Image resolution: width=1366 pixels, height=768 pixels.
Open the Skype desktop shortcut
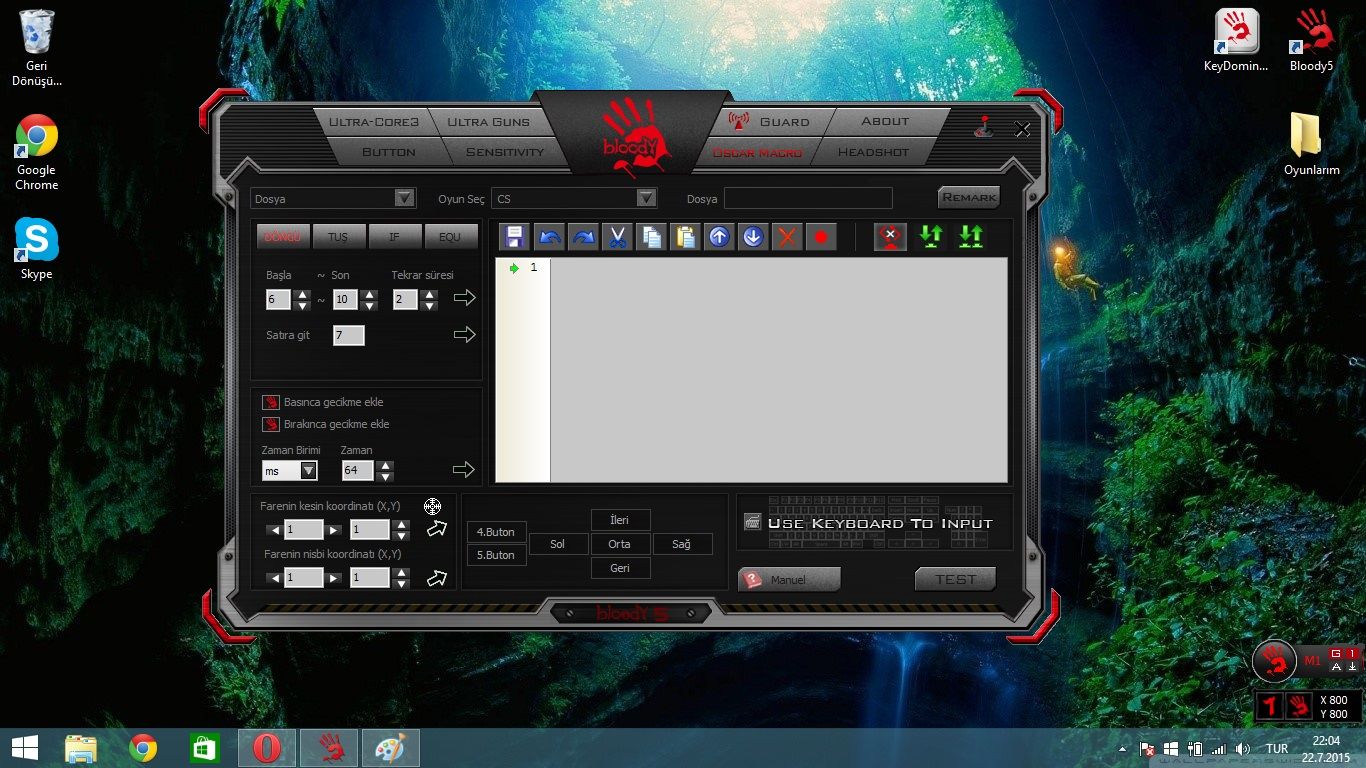click(37, 249)
